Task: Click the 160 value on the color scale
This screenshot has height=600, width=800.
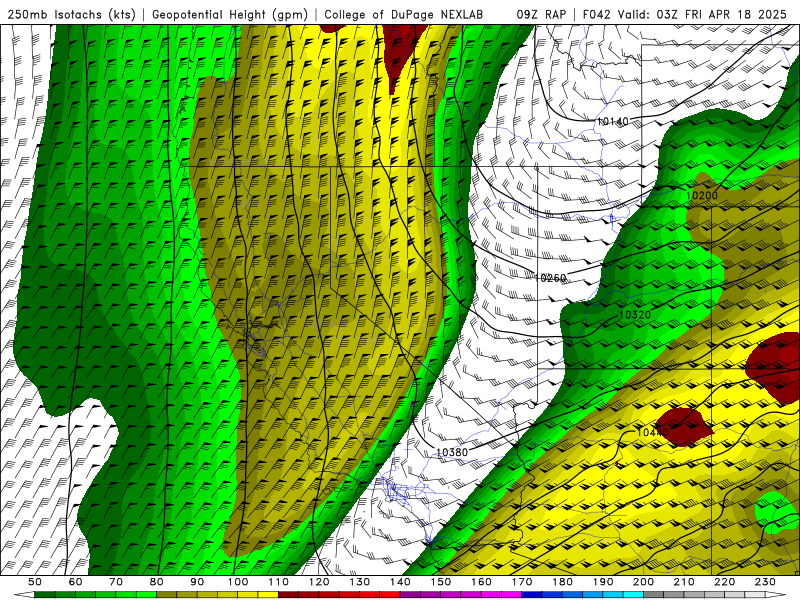Action: point(481,582)
